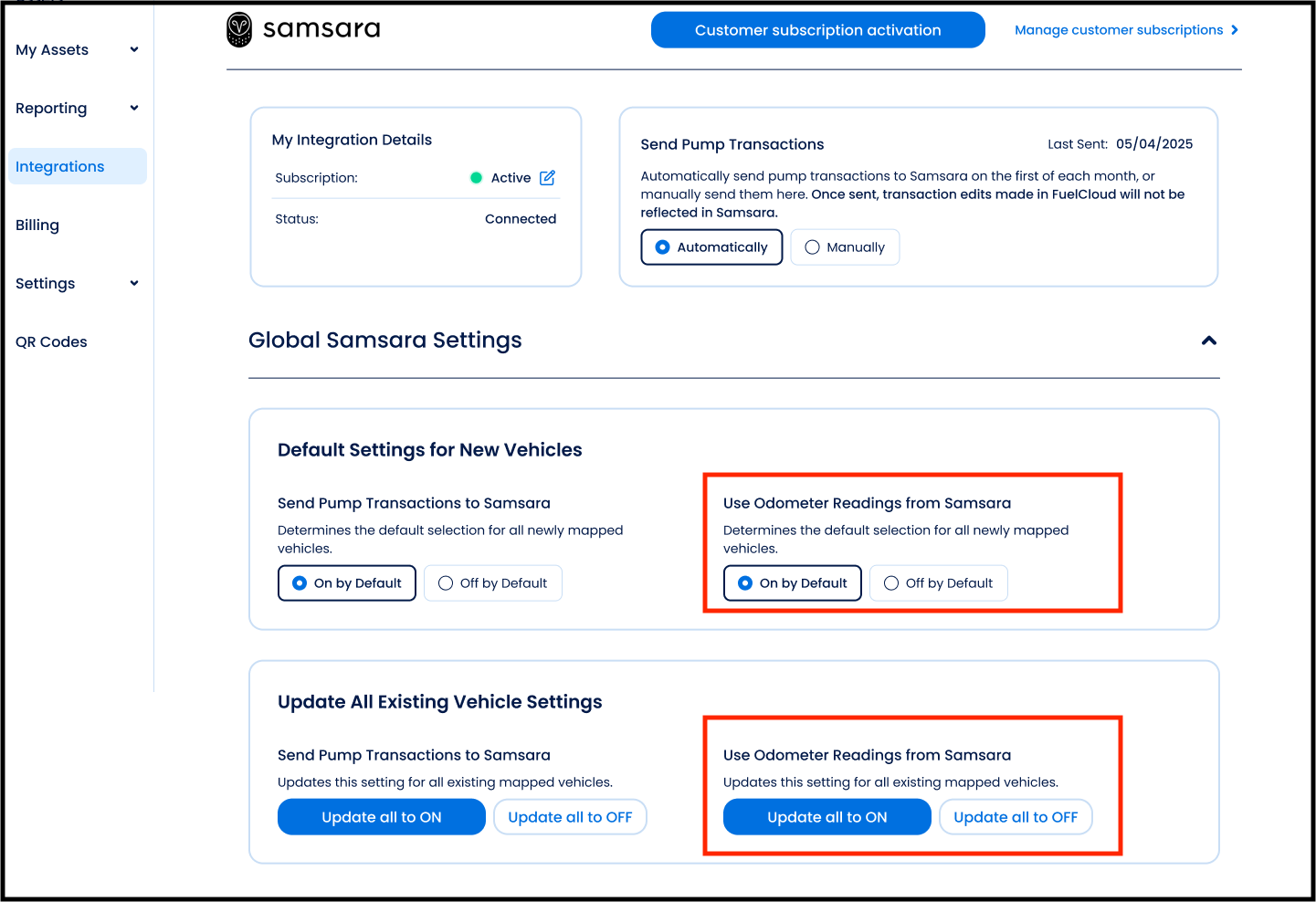Go to Billing in the sidebar
This screenshot has width=1316, height=902.
click(37, 225)
